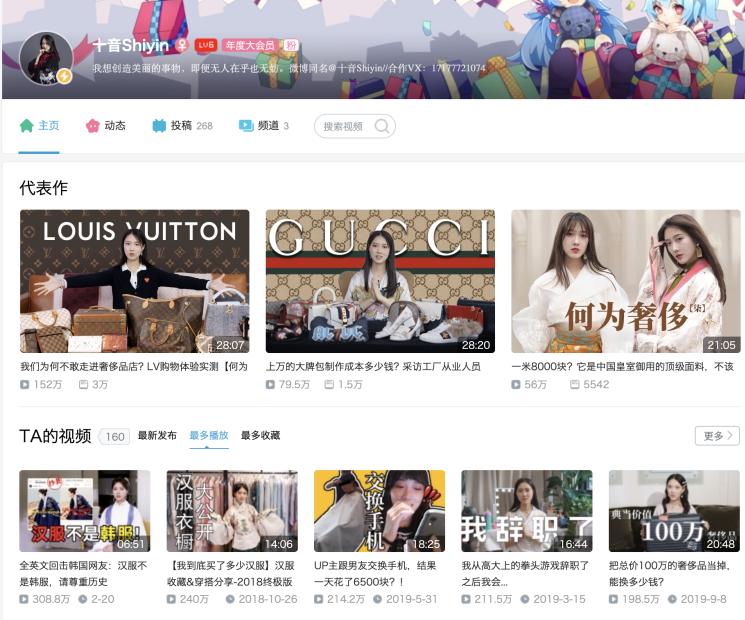745x620 pixels.
Task: Open title UP主跟男友交换手机
Action: point(375,573)
